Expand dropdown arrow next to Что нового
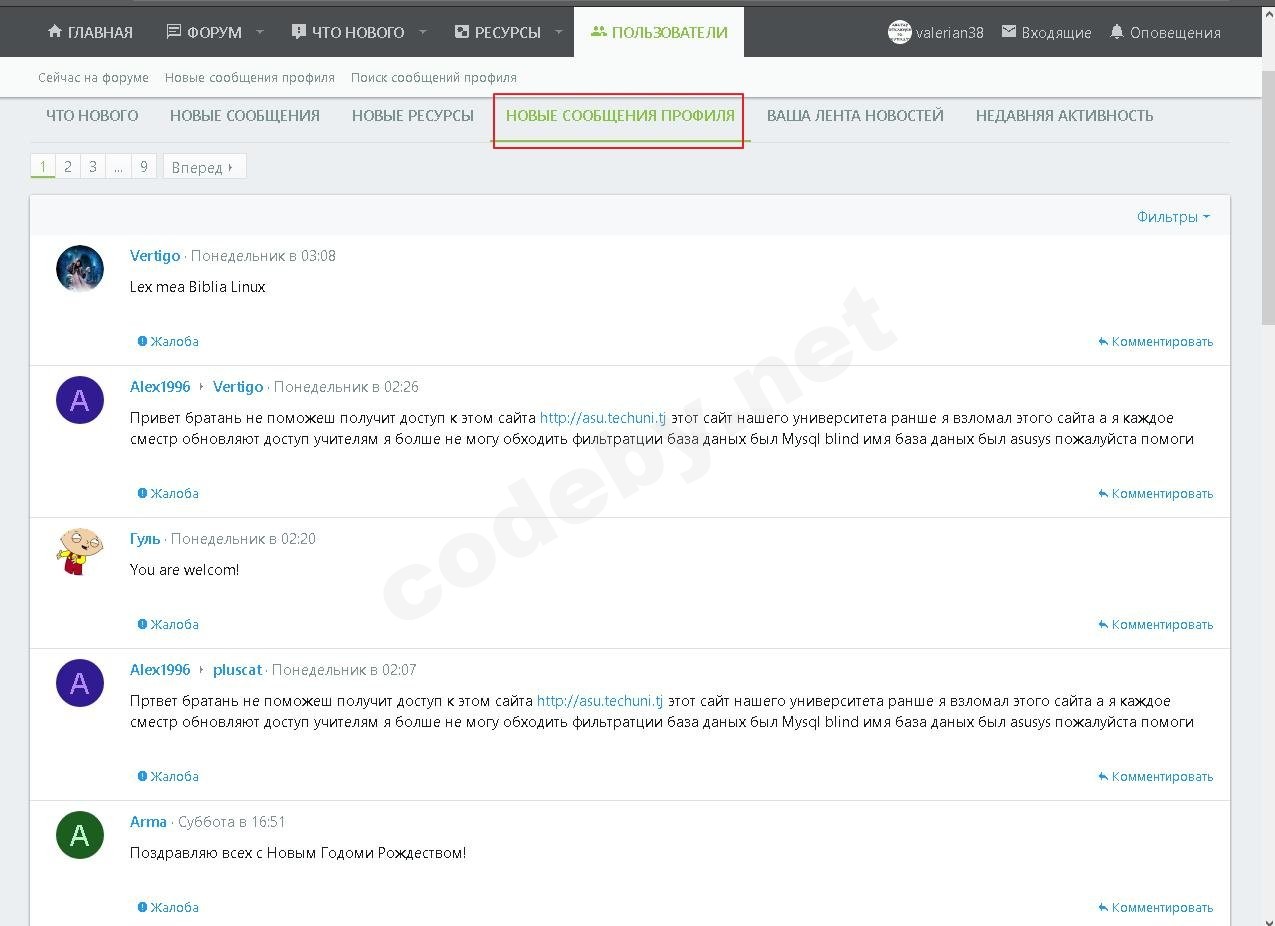1275x926 pixels. (422, 32)
